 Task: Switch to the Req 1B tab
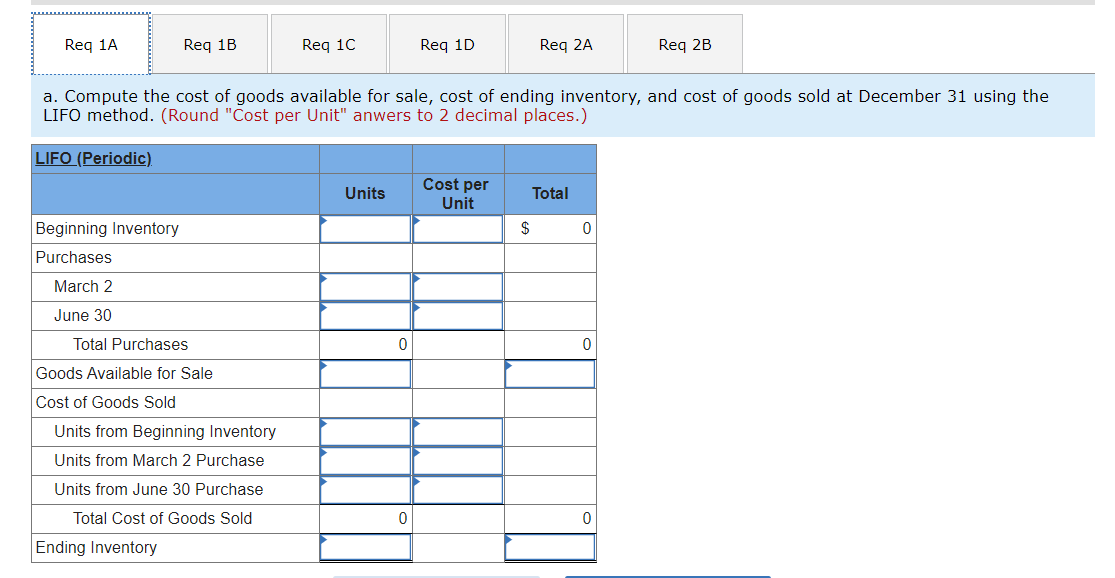click(x=210, y=43)
